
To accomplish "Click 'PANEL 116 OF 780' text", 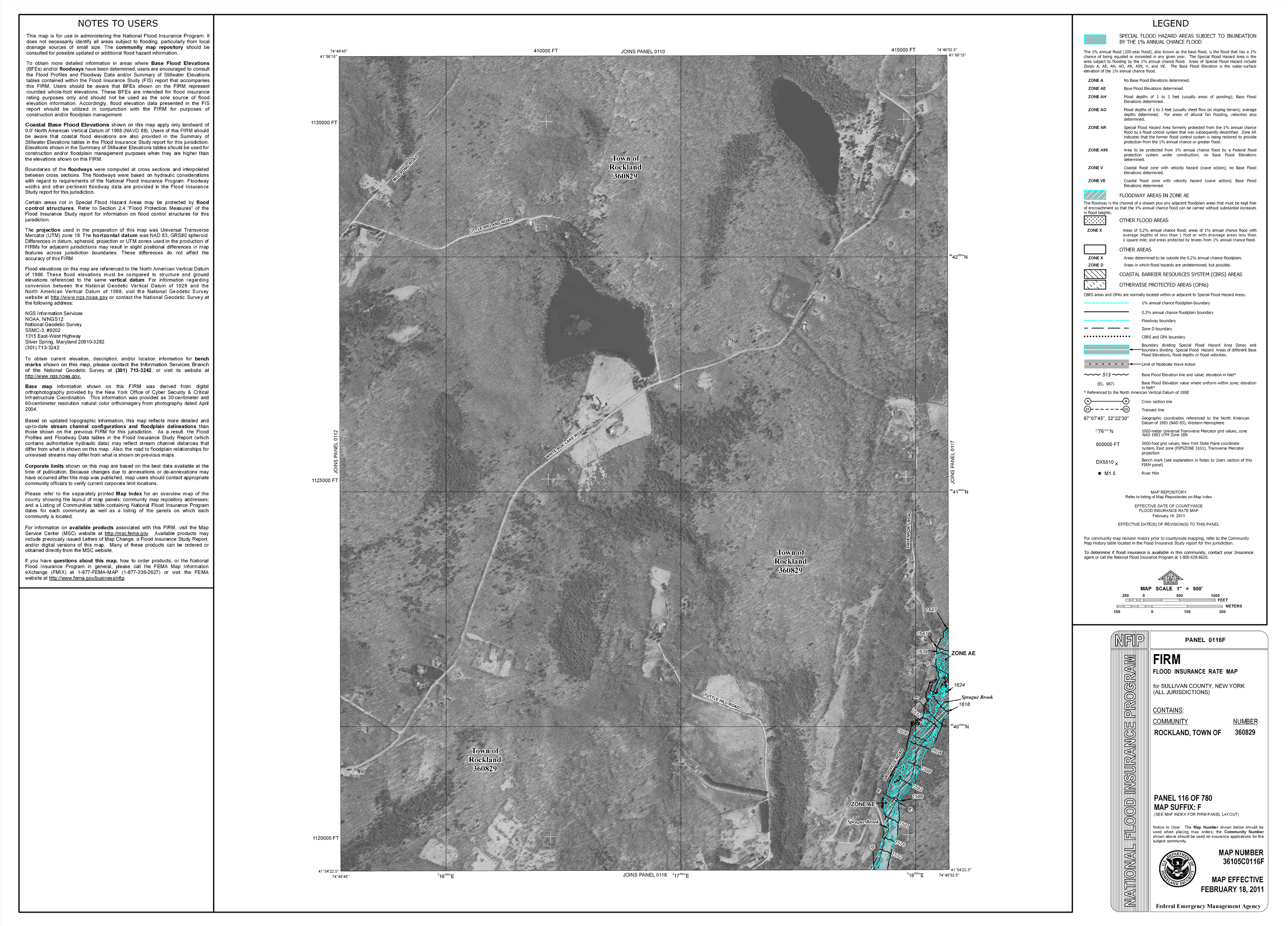I will pyautogui.click(x=1182, y=798).
